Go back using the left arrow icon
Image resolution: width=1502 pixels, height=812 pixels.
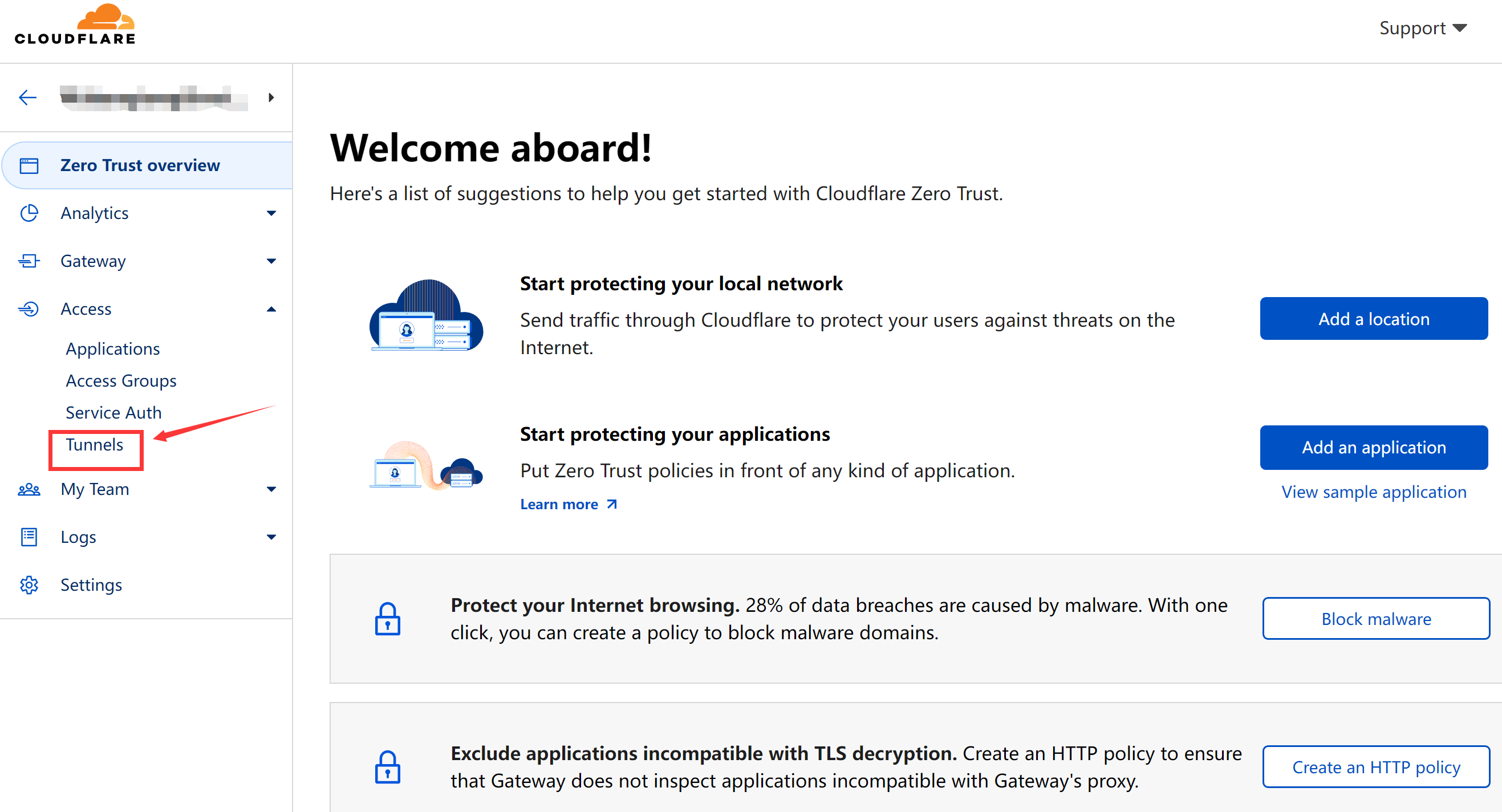[x=27, y=98]
